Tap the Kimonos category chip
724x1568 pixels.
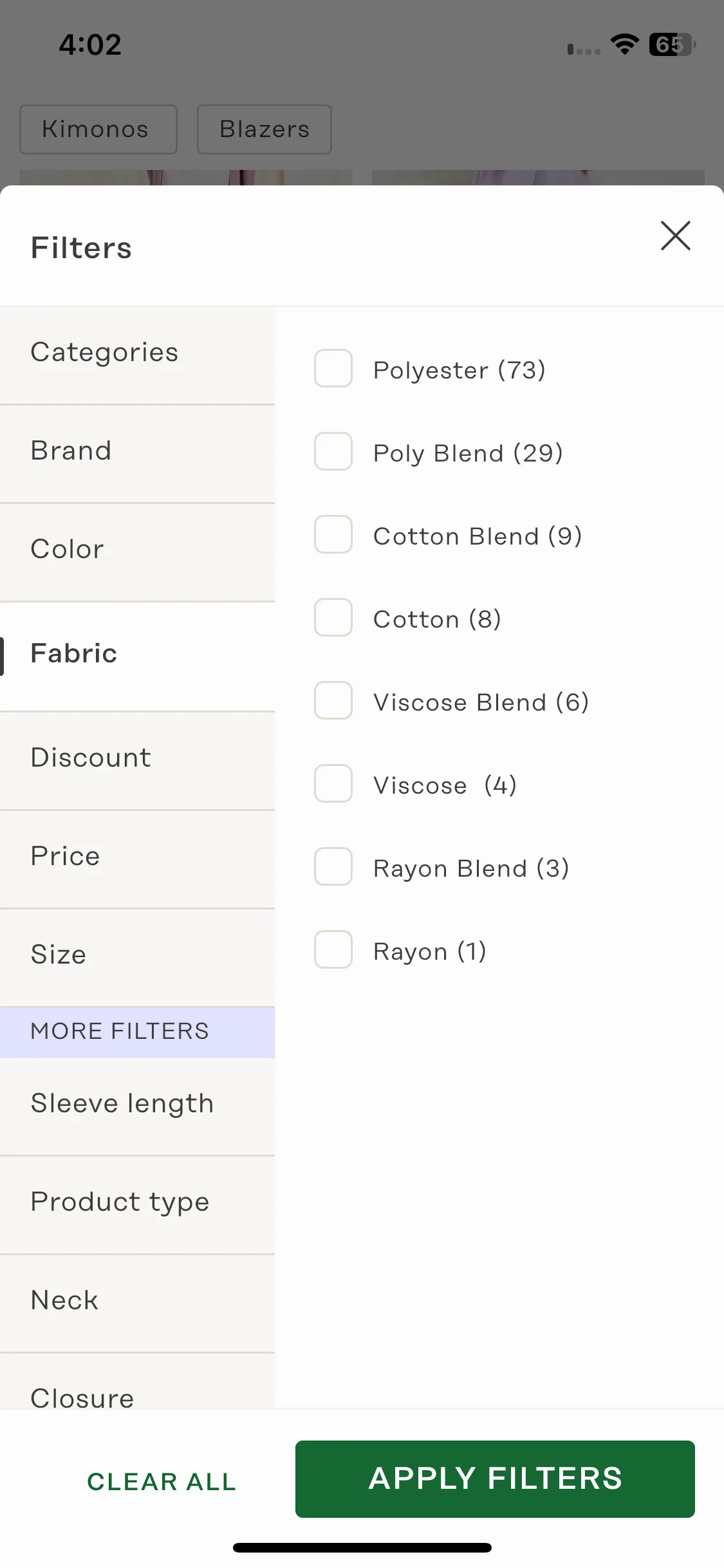[98, 129]
